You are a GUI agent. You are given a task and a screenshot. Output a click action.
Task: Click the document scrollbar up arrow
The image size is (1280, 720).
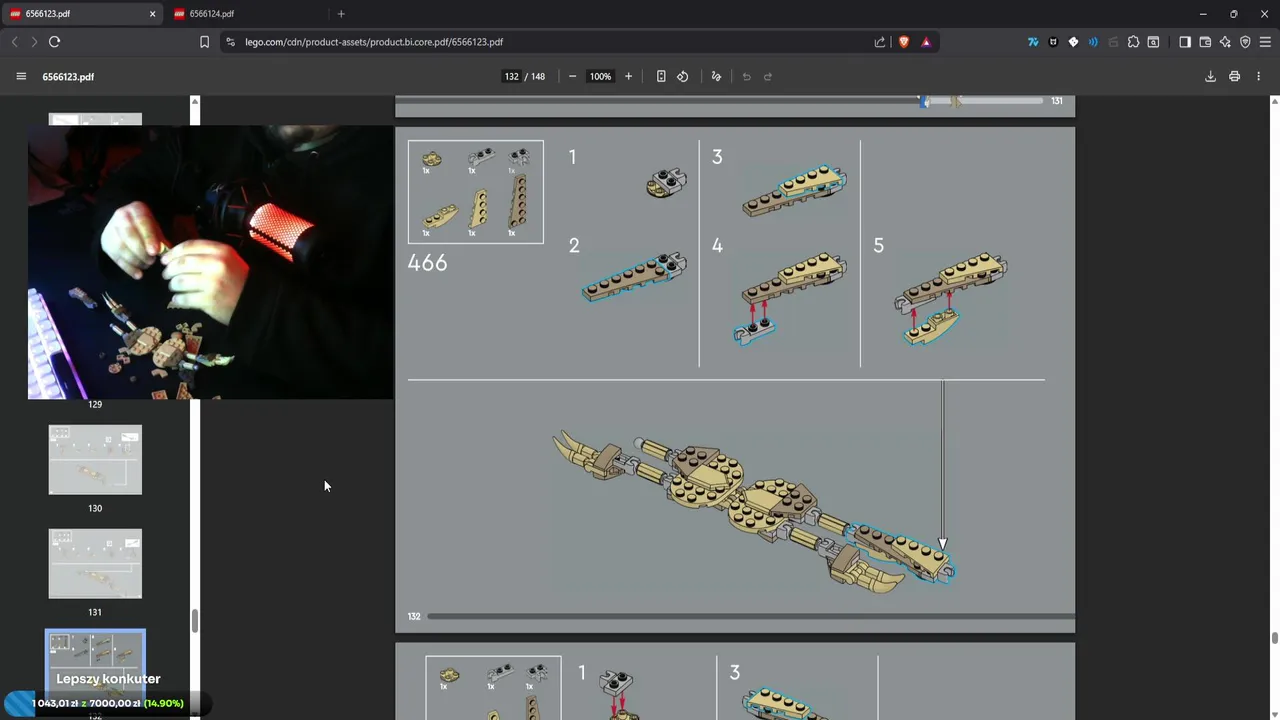1275,101
